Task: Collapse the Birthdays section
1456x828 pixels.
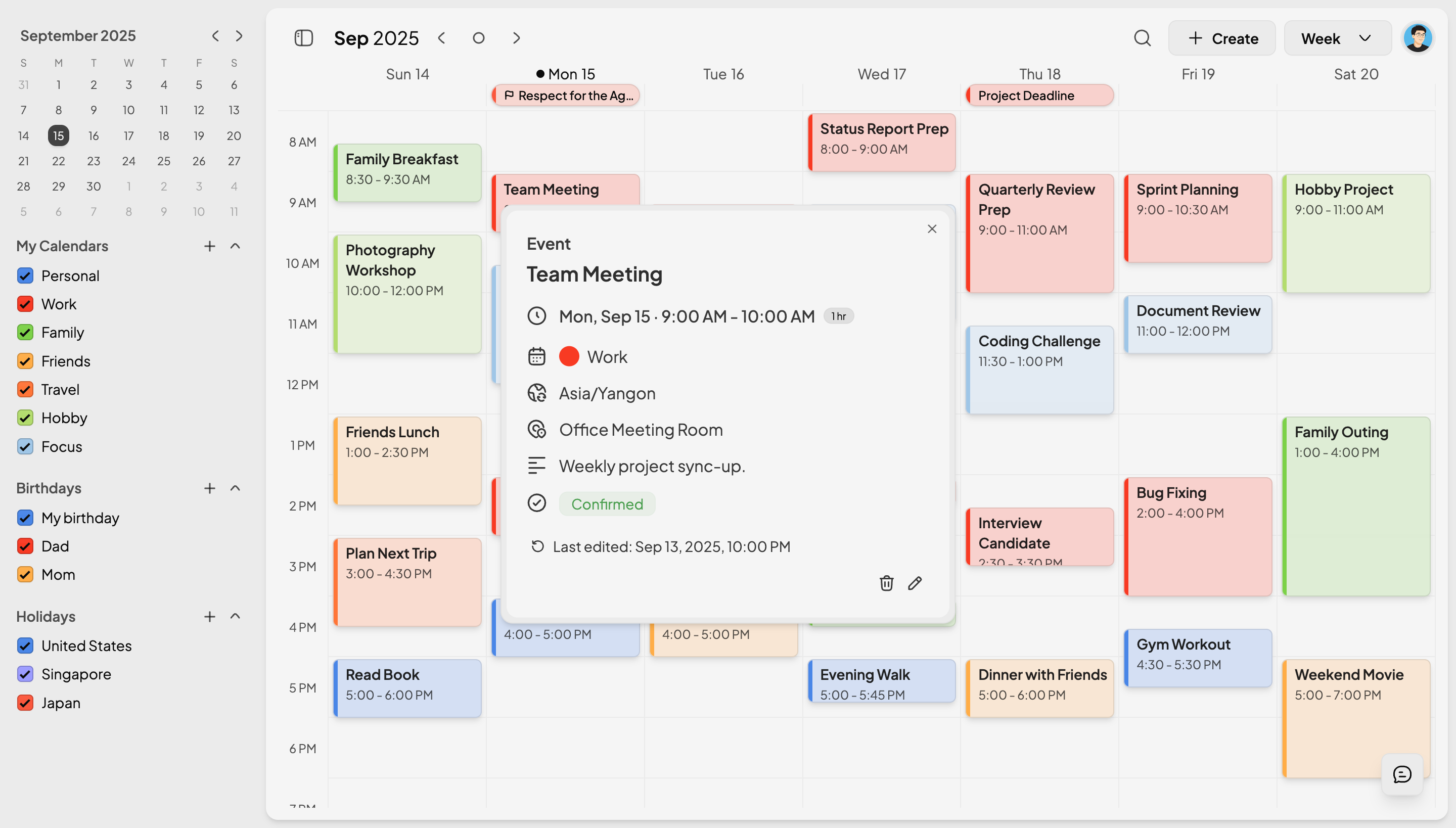Action: coord(235,488)
